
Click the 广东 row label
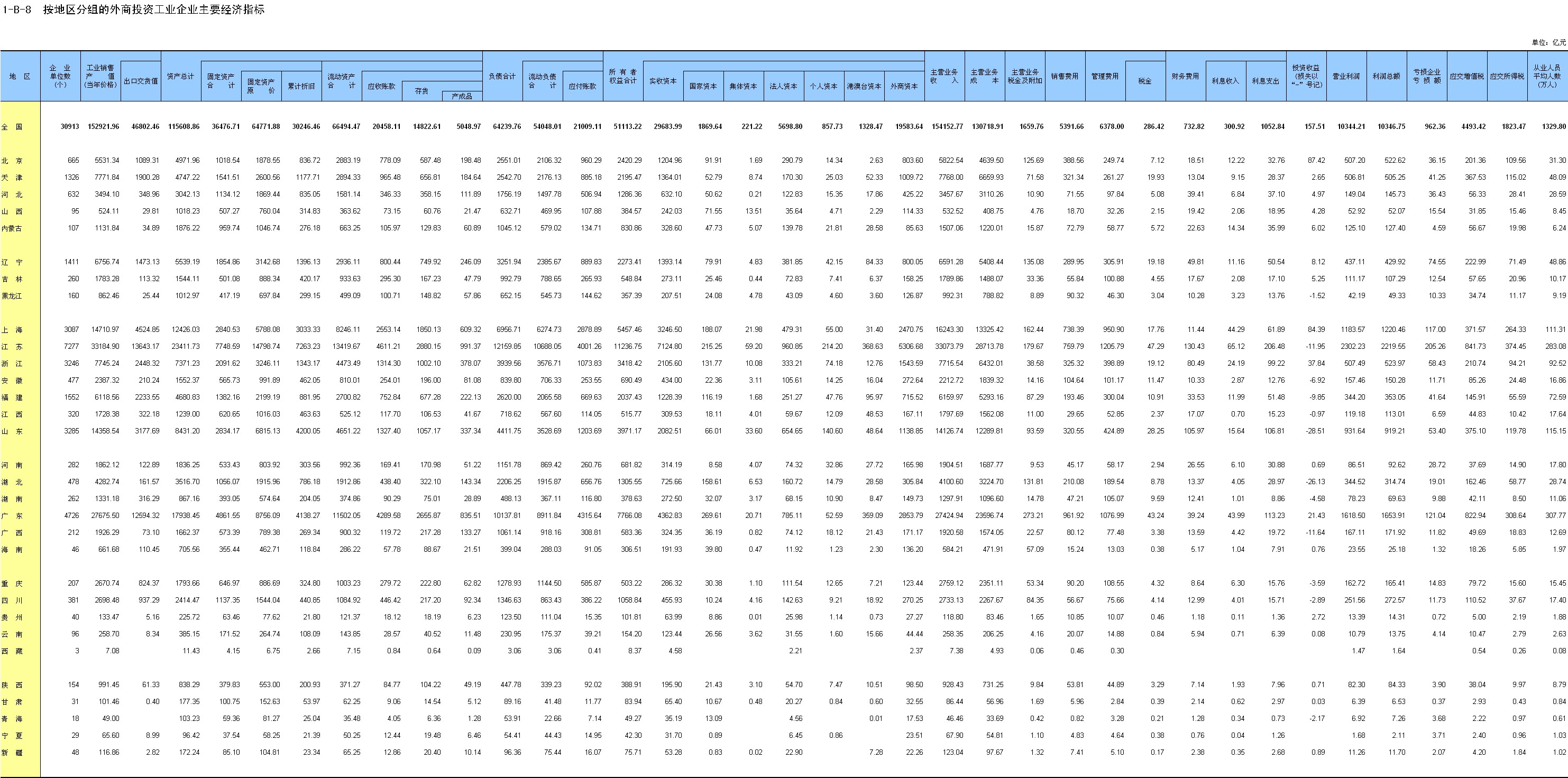click(12, 516)
